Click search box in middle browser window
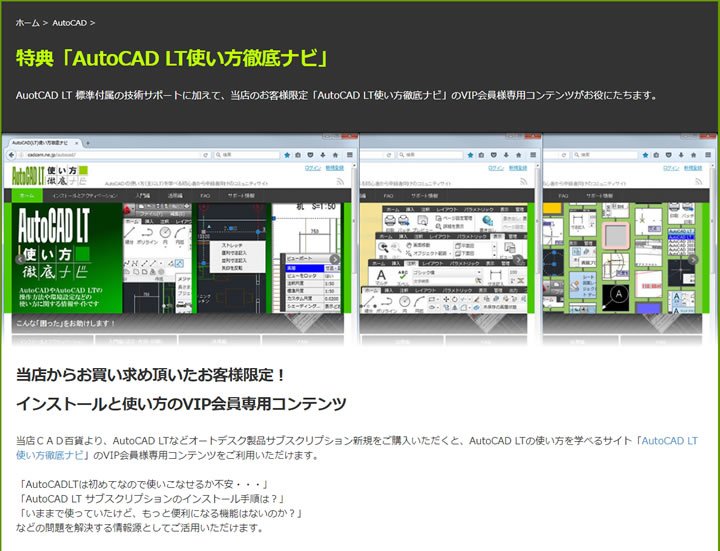Viewport: 720px width, 551px height. [x=430, y=155]
